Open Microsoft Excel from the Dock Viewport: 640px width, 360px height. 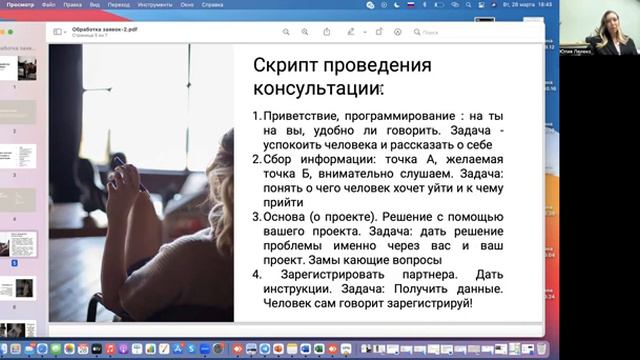[319, 349]
